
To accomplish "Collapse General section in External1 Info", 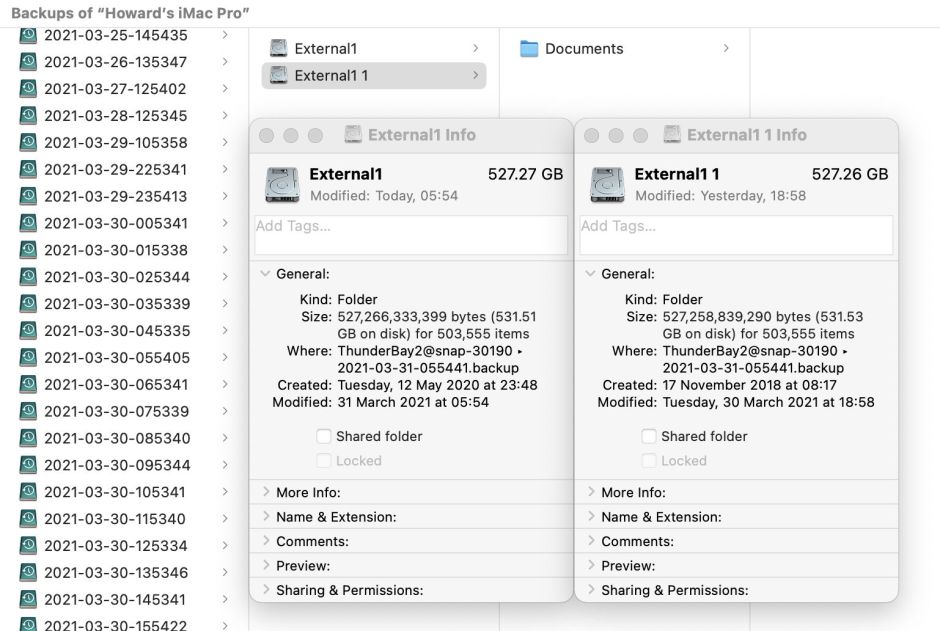I will (x=265, y=274).
